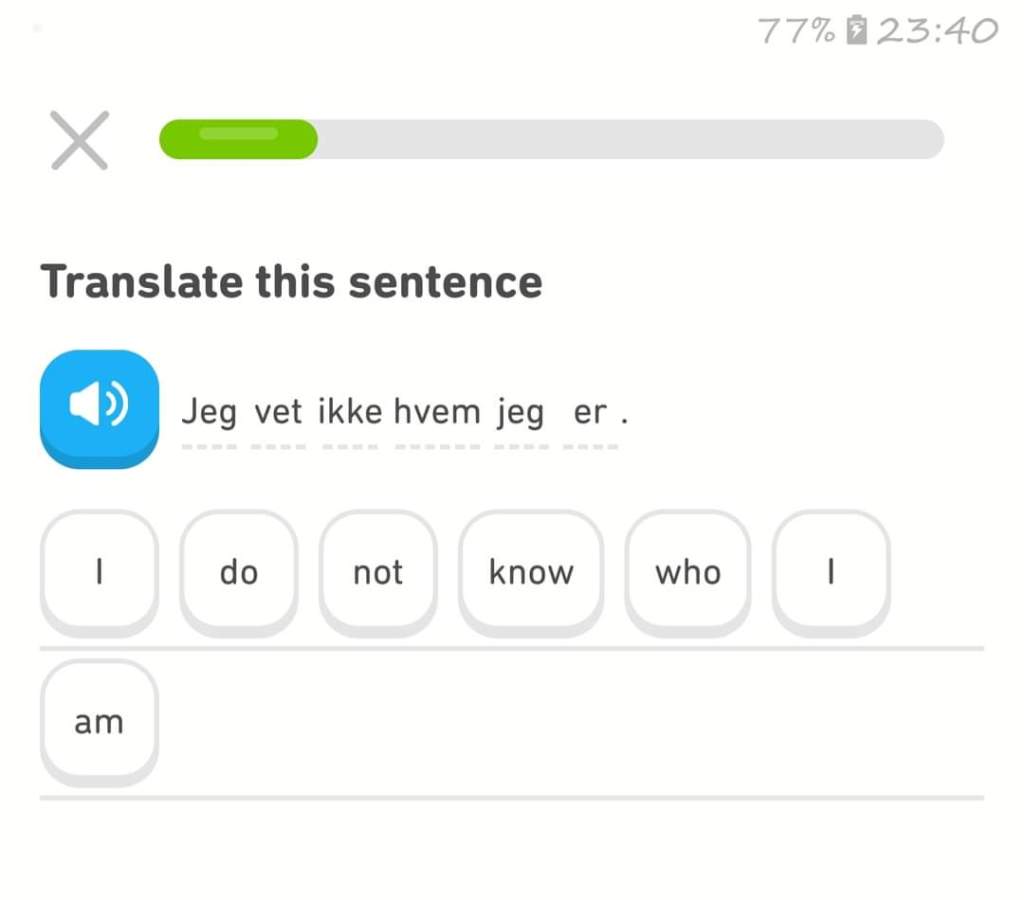Screen dimensions: 1024x900
Task: Play the sentence audio with the speaker button
Action: [99, 406]
